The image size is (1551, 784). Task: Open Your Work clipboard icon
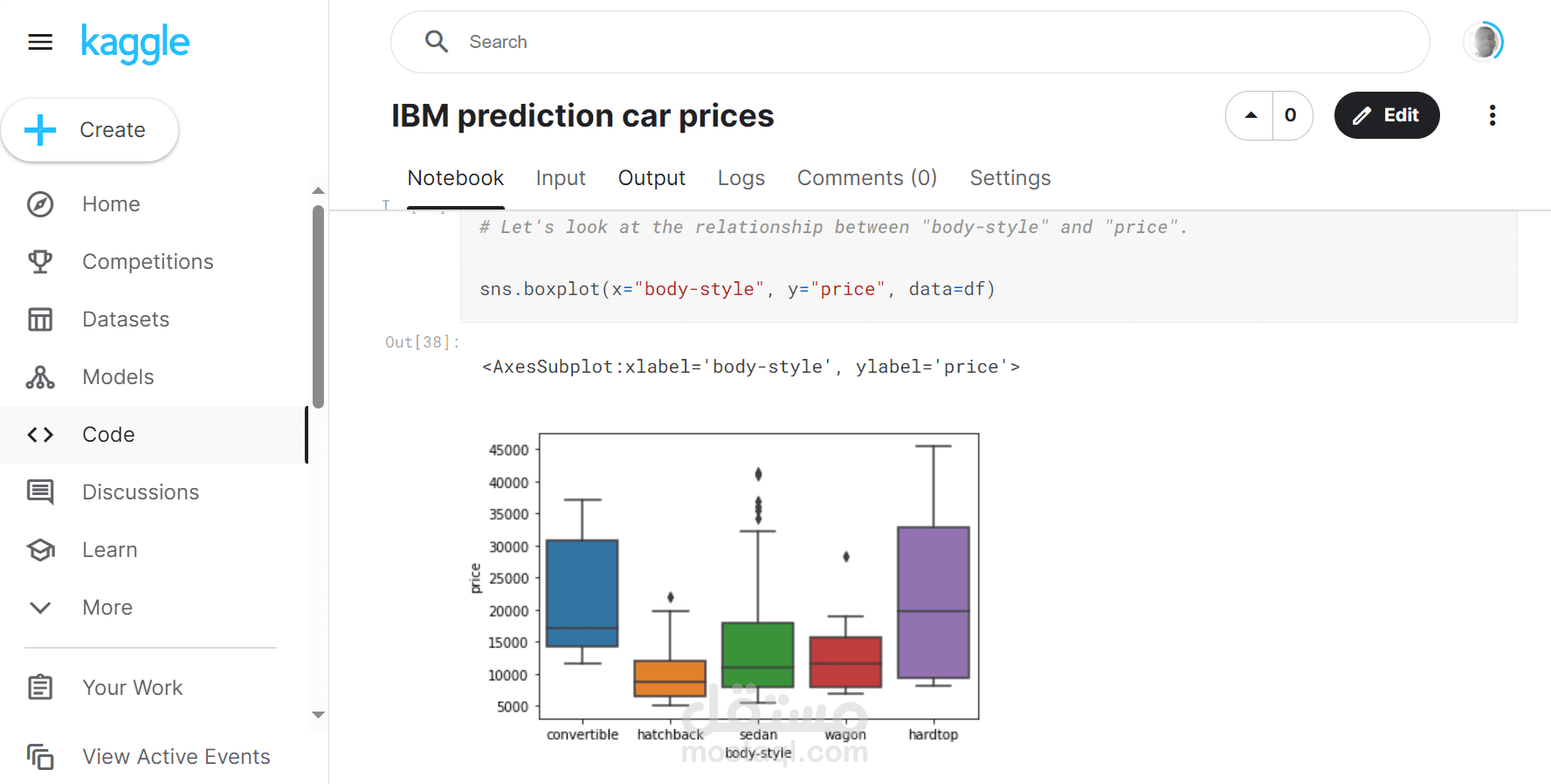(x=40, y=688)
